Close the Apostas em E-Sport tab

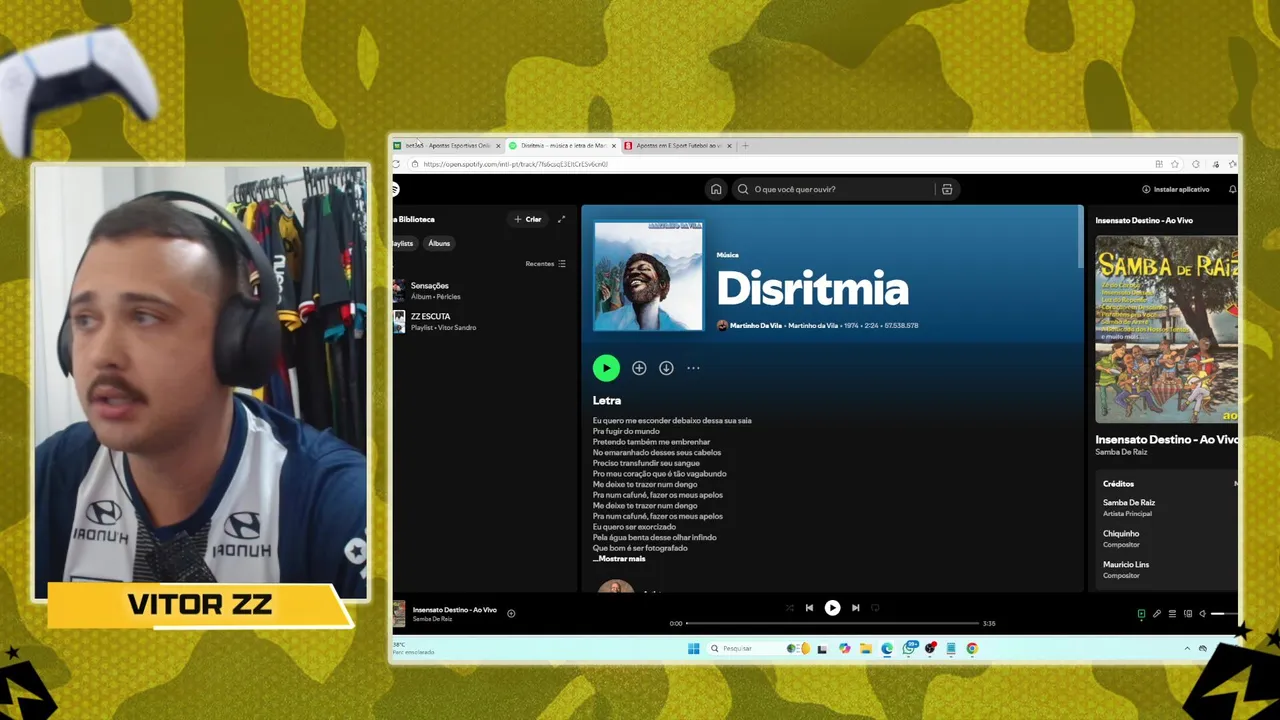point(730,146)
